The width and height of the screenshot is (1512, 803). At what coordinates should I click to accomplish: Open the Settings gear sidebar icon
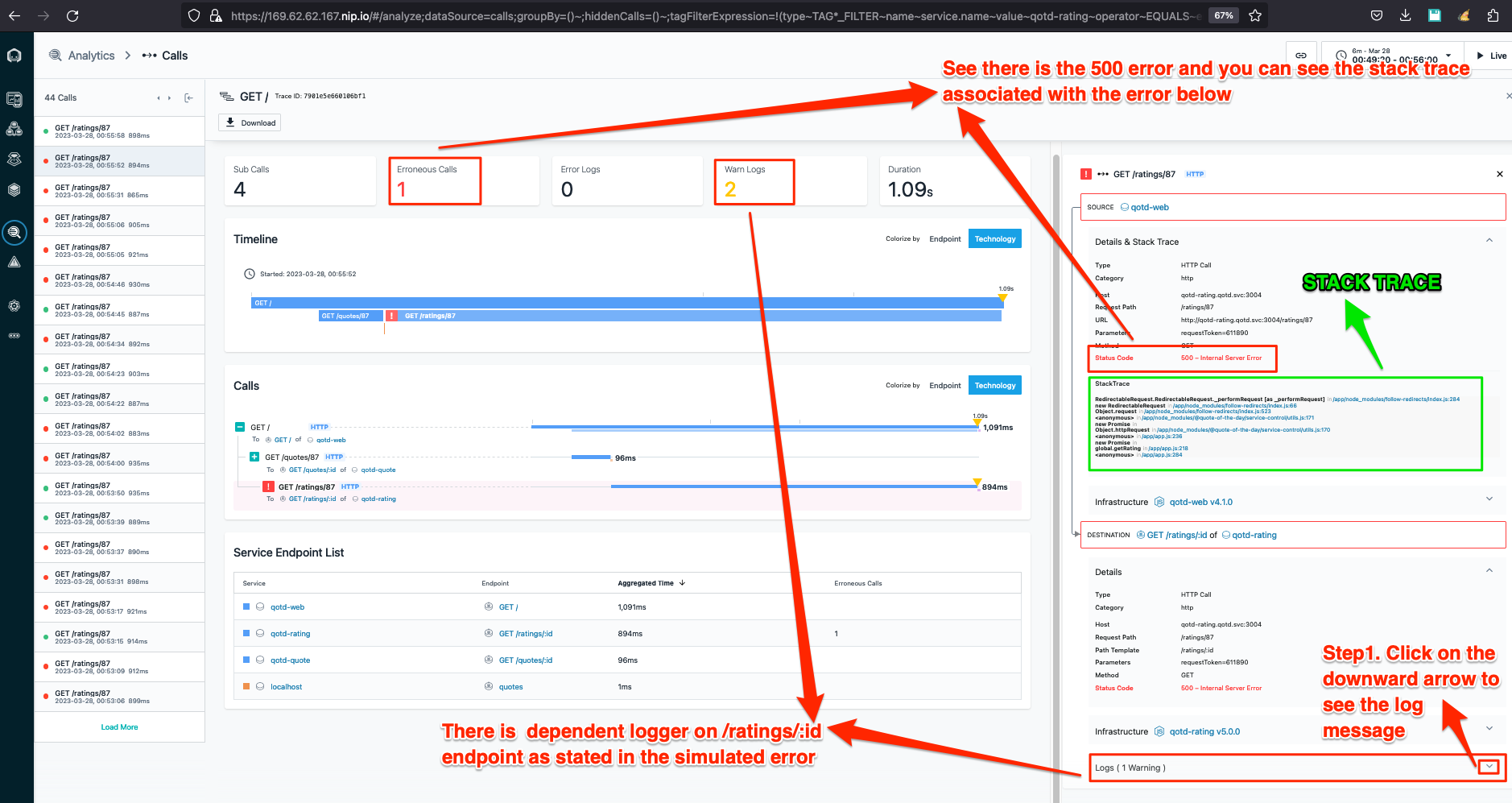[x=14, y=306]
